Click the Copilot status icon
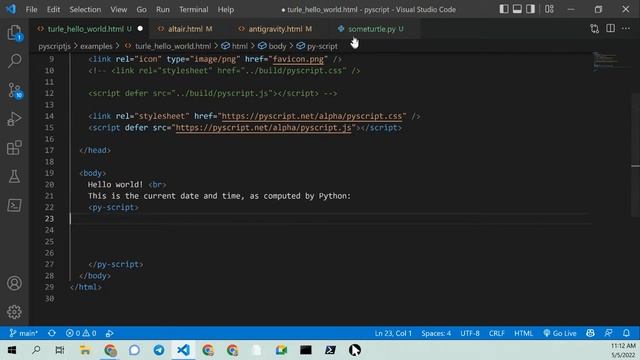Screen dimensions: 640x360 tap(590, 333)
